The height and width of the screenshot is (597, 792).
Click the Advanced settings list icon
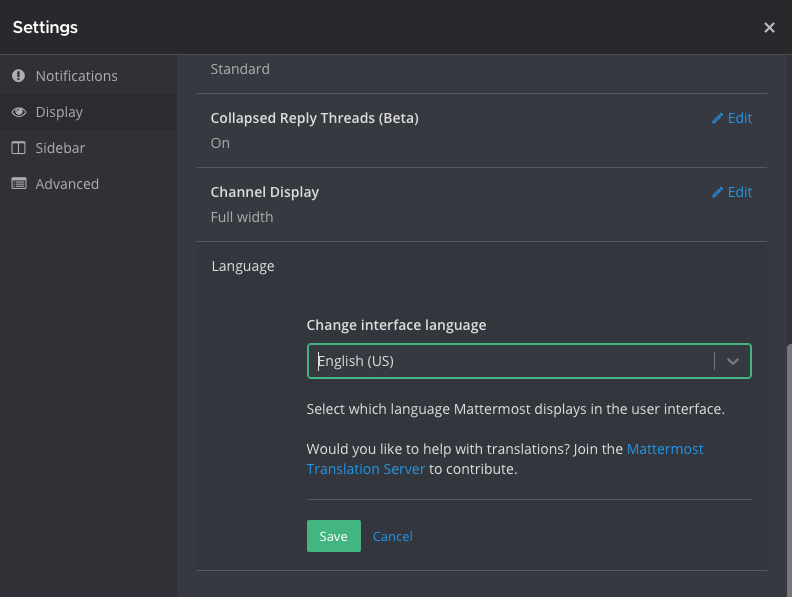point(19,184)
